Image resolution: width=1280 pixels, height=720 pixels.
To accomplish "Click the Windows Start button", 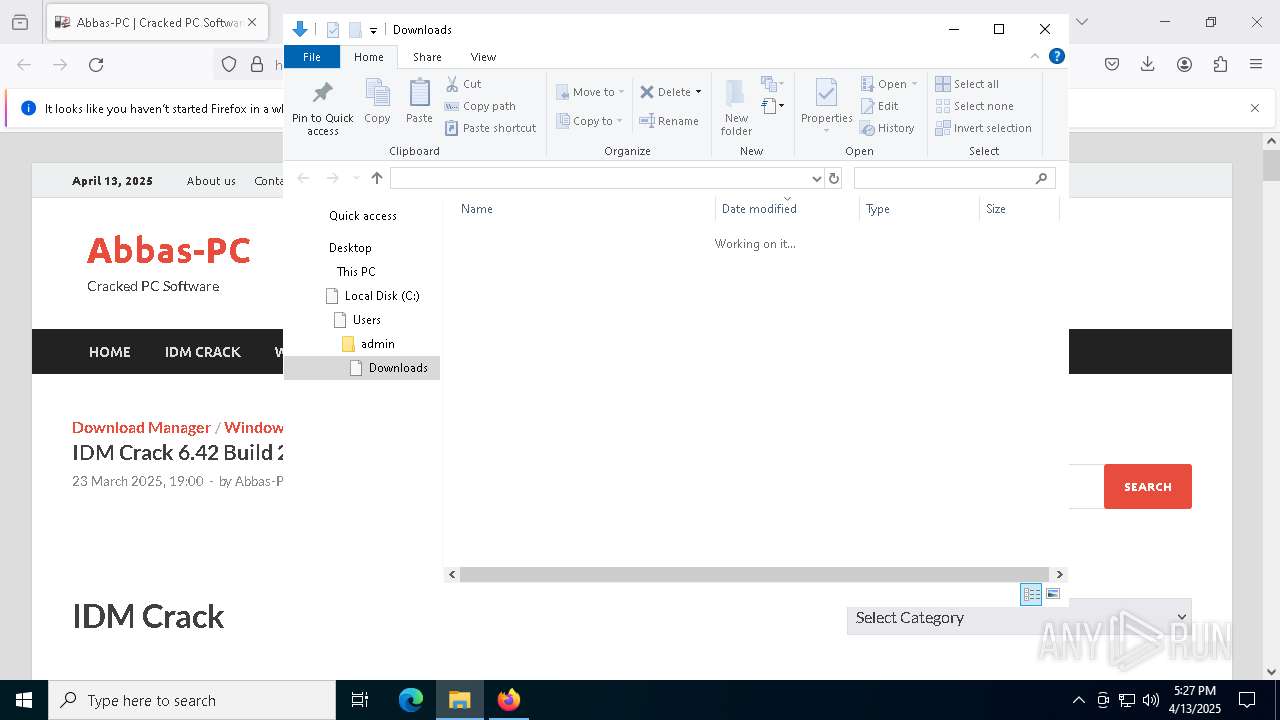I will 24,700.
